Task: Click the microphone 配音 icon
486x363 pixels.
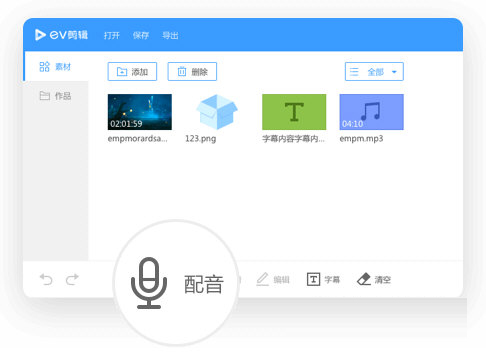Action: pyautogui.click(x=149, y=283)
